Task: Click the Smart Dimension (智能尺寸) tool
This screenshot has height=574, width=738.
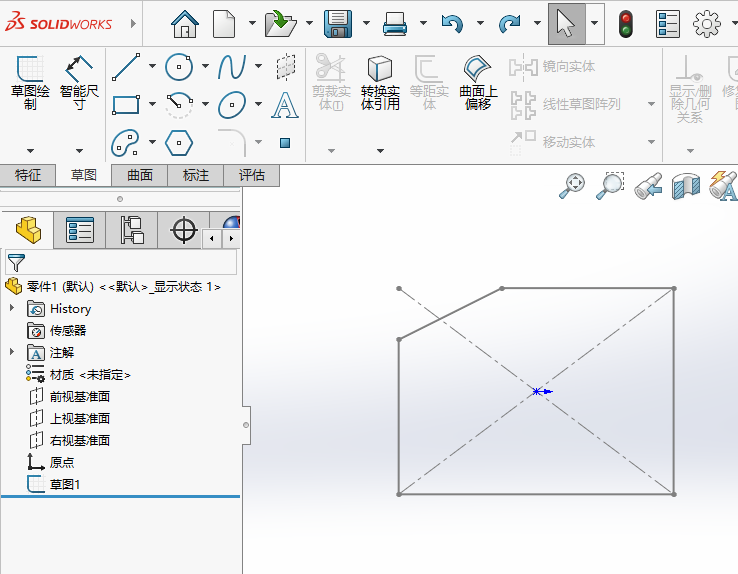Action: 79,81
